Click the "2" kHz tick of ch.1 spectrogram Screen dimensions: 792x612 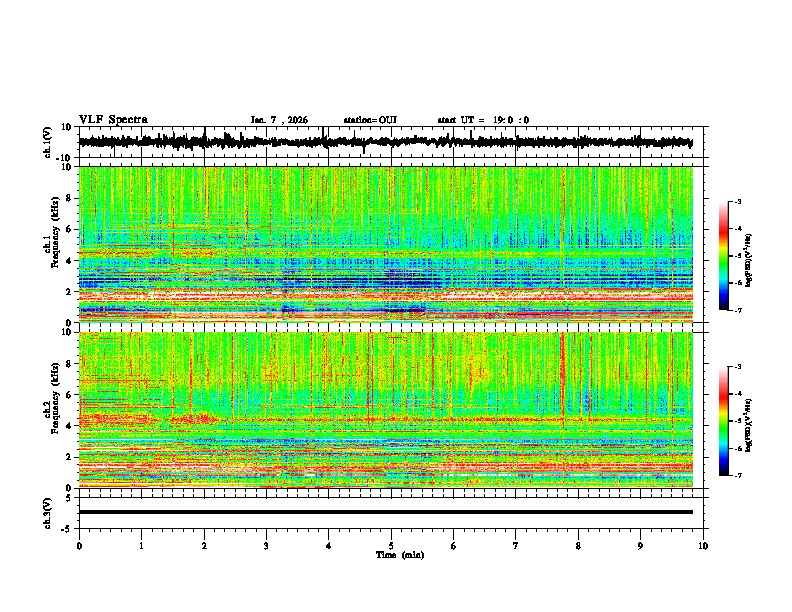coord(69,291)
